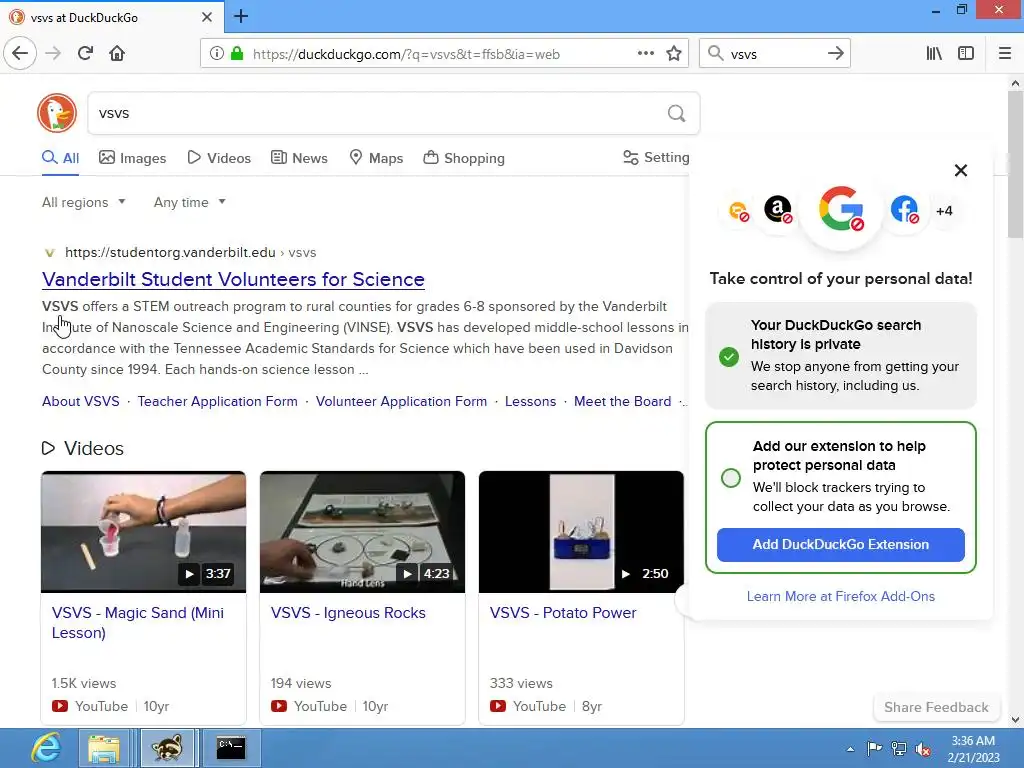
Task: Play the Igneous Rocks video thumbnail
Action: (x=362, y=532)
